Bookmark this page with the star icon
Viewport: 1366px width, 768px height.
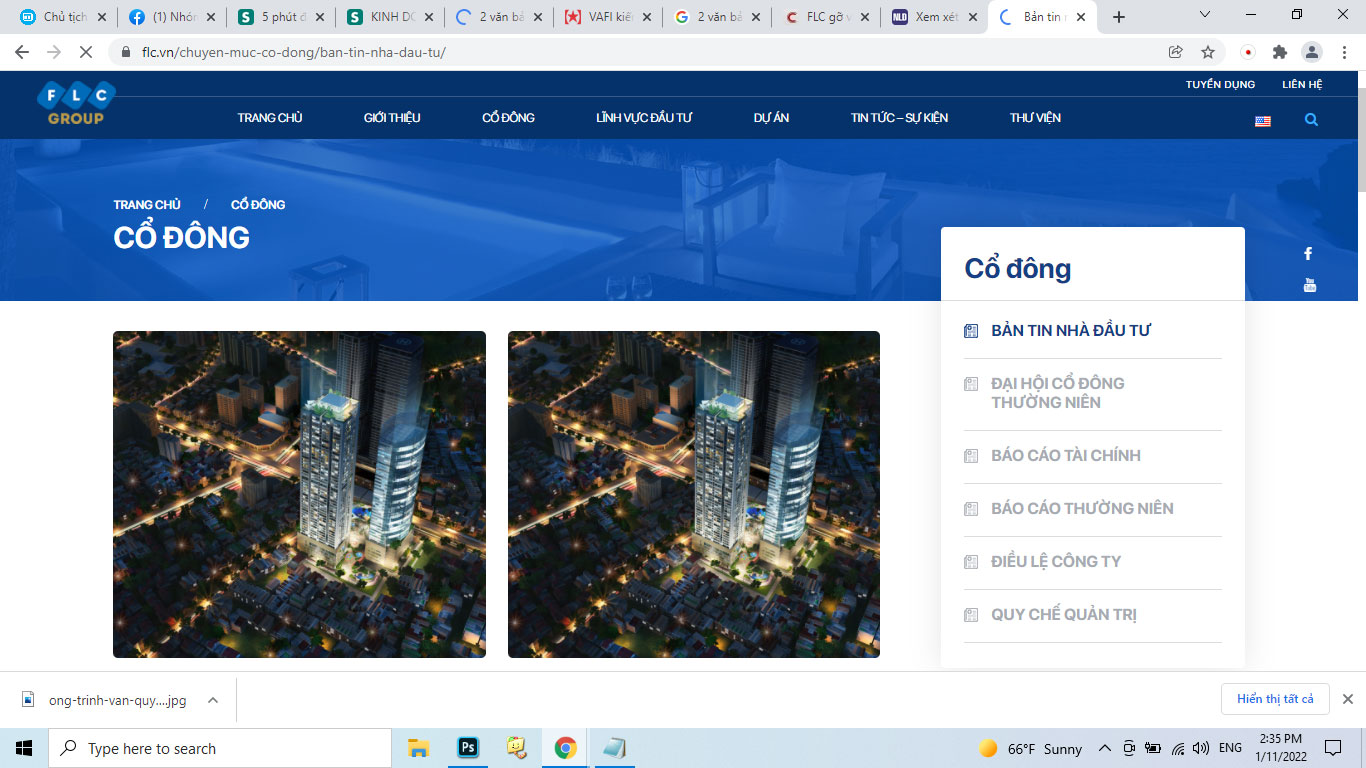click(x=1208, y=52)
